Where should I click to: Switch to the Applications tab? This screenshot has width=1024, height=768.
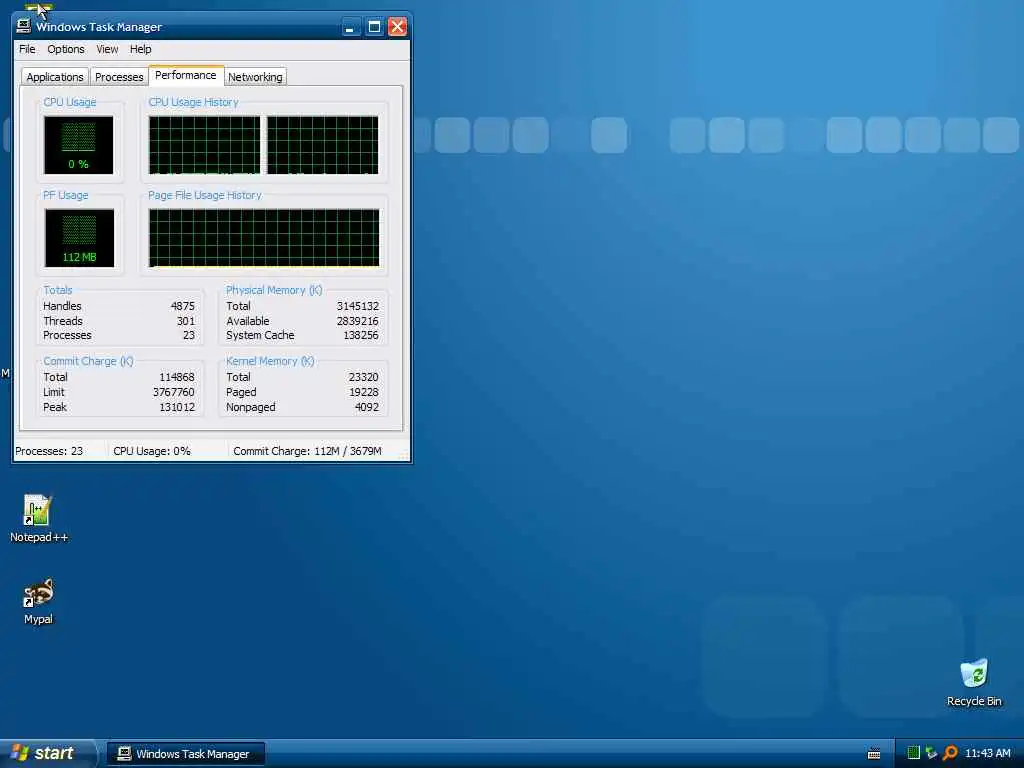pos(55,77)
